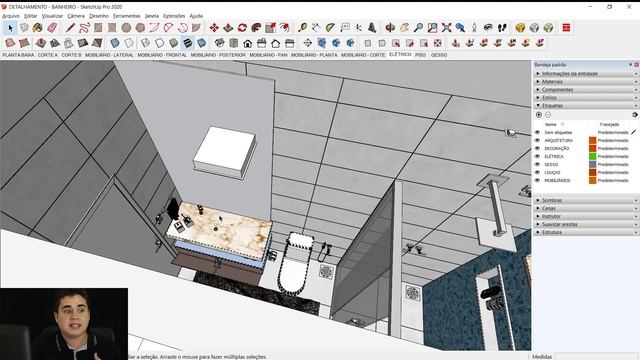The image size is (640, 360).
Task: Click the Tracejado column header
Action: point(609,124)
